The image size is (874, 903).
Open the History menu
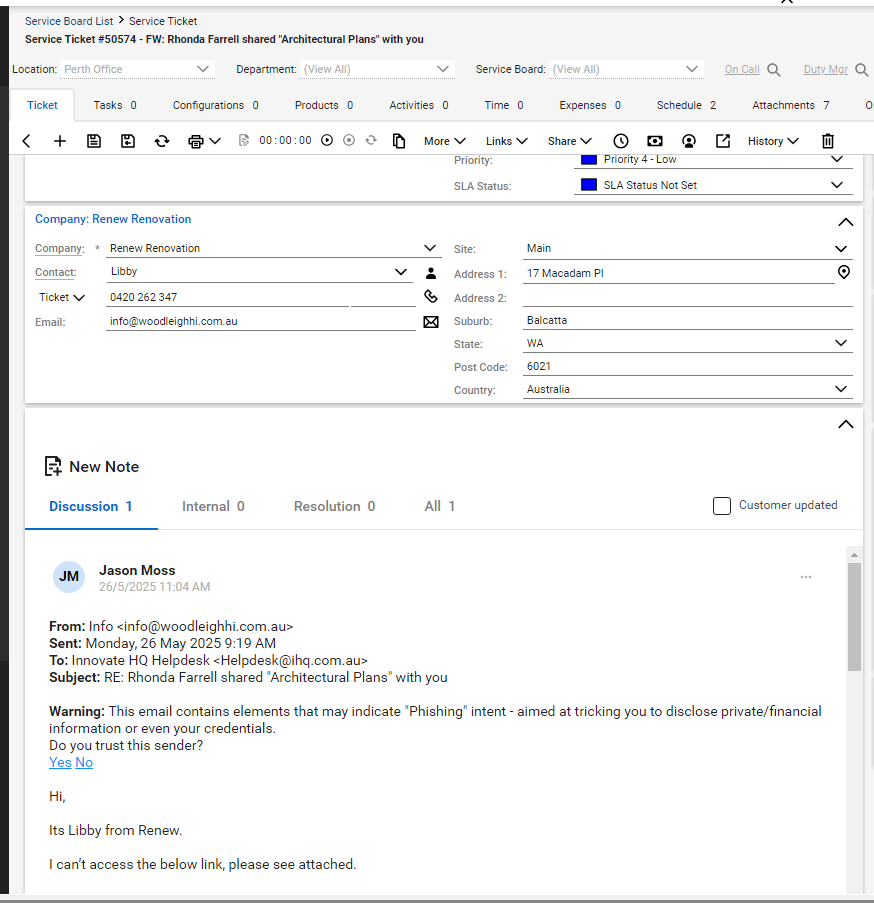[773, 141]
